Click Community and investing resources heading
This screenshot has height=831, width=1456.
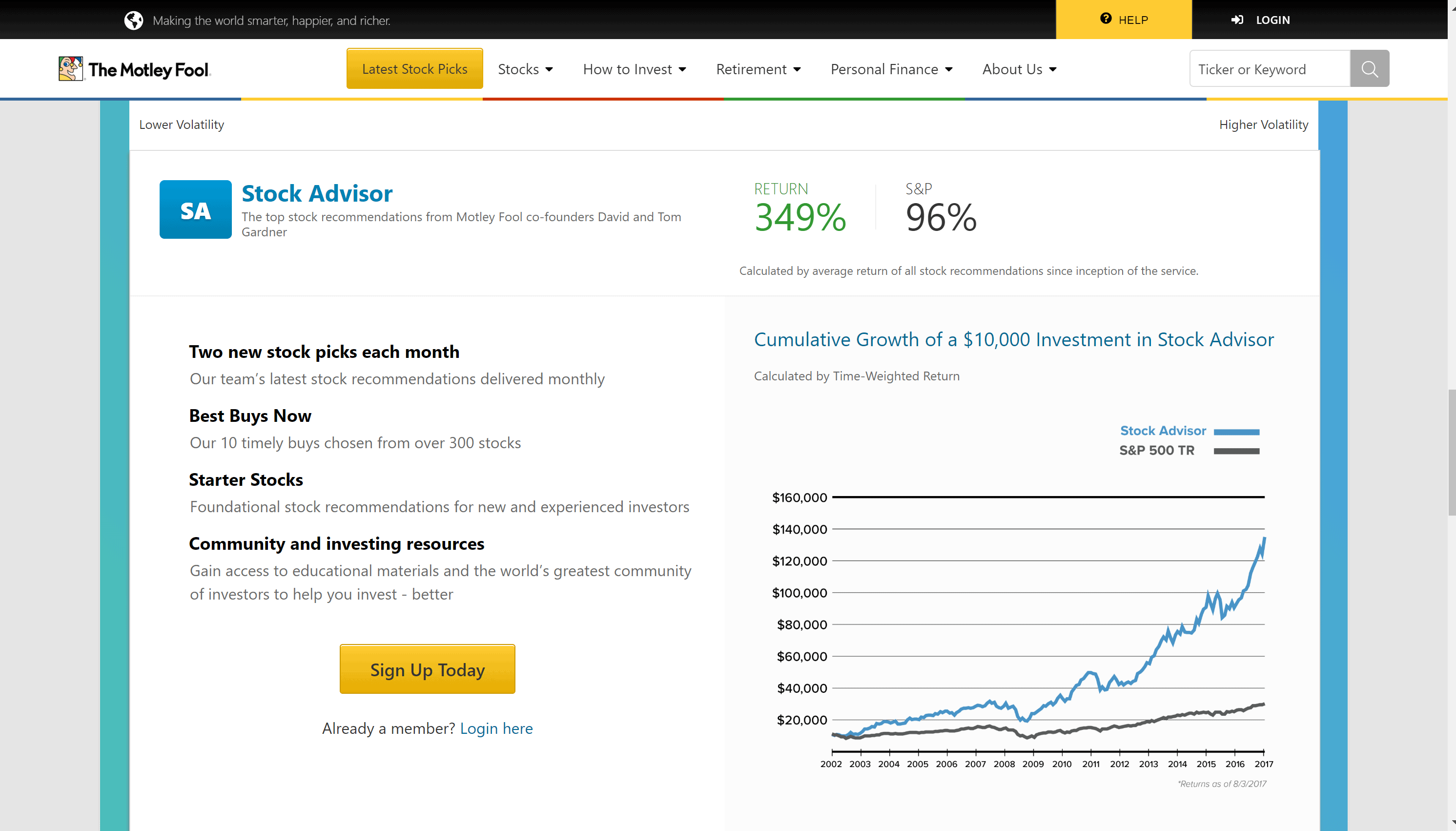coord(337,543)
